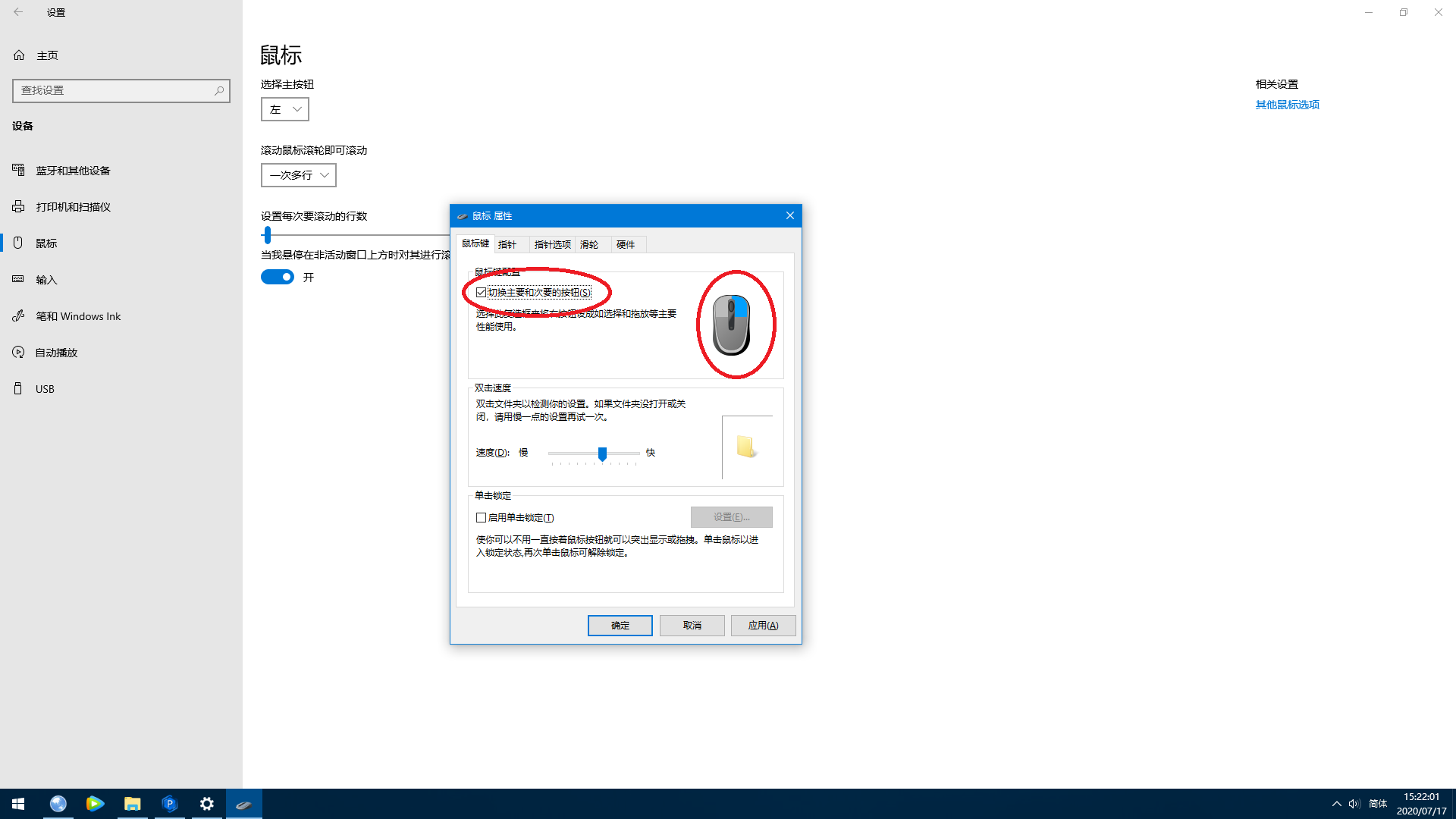
Task: Click the Home icon in the Settings sidebar
Action: [x=19, y=55]
